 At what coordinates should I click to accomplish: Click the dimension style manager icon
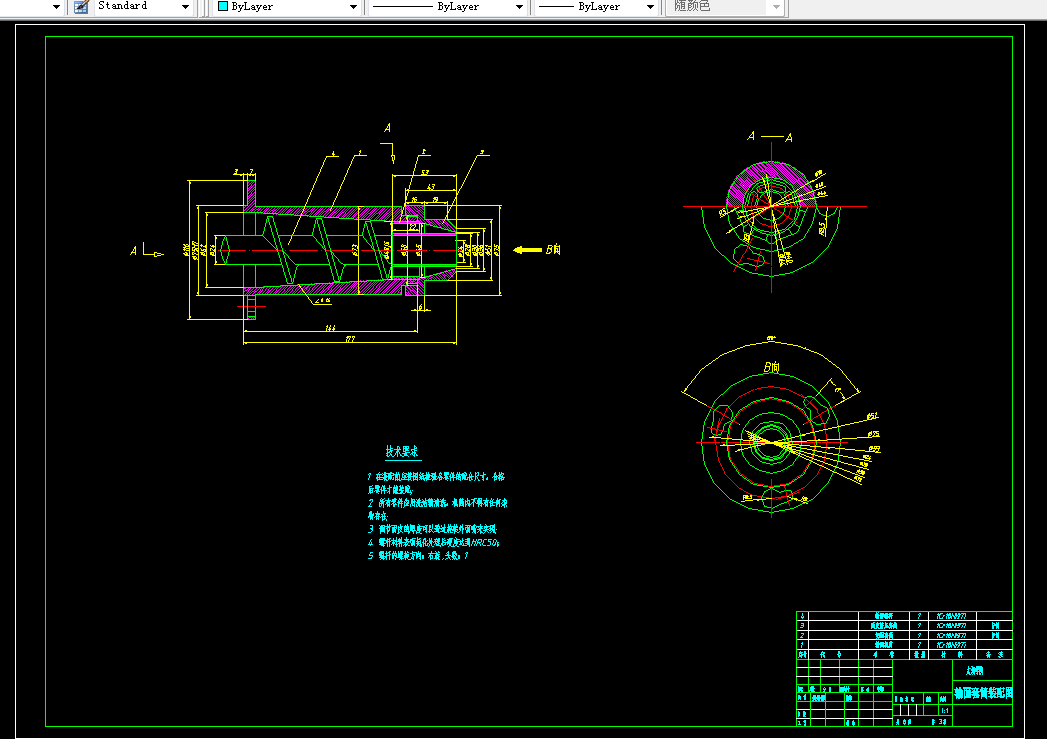coord(81,7)
